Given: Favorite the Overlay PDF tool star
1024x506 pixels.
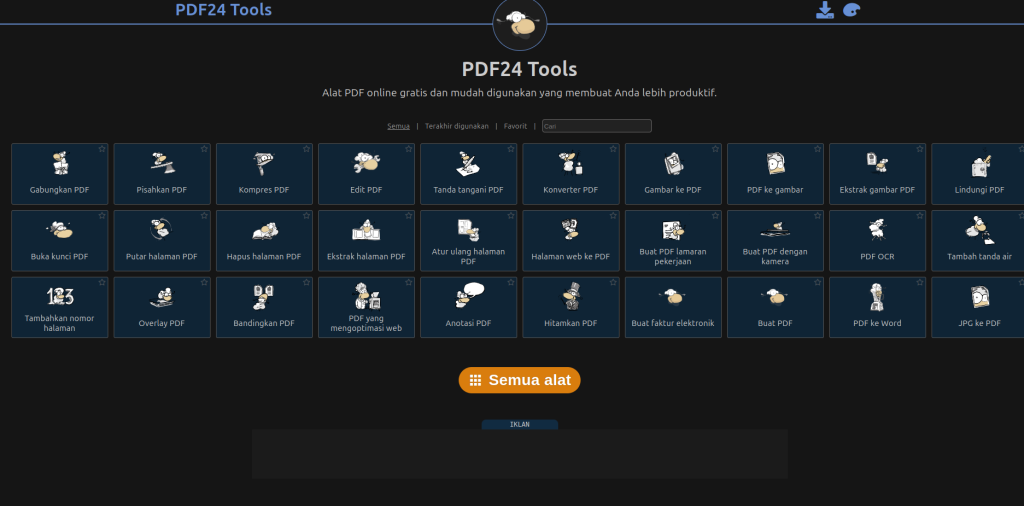Looking at the screenshot, I should click(204, 282).
